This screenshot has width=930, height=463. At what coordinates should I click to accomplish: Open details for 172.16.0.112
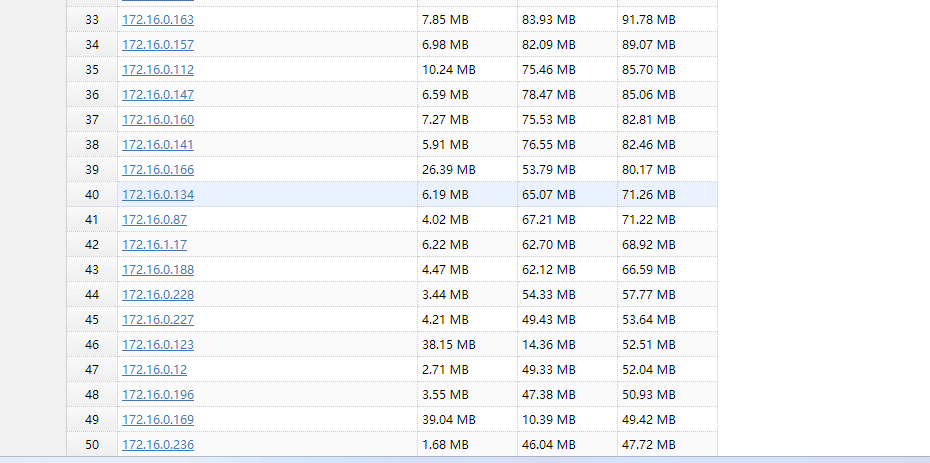(158, 70)
